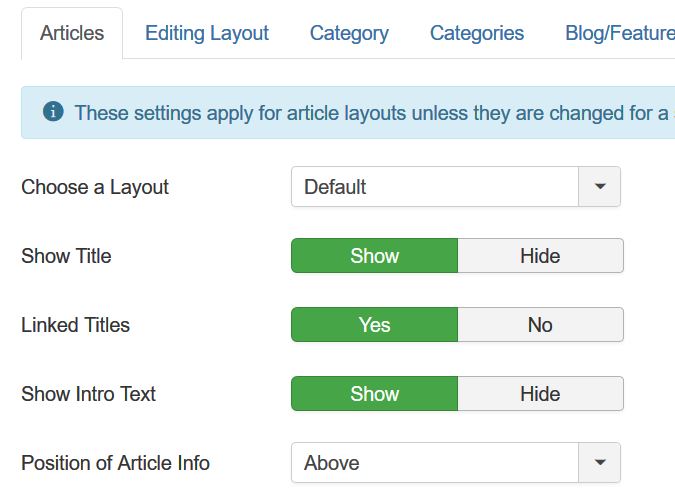Set Show Intro Text to Hide

[540, 394]
